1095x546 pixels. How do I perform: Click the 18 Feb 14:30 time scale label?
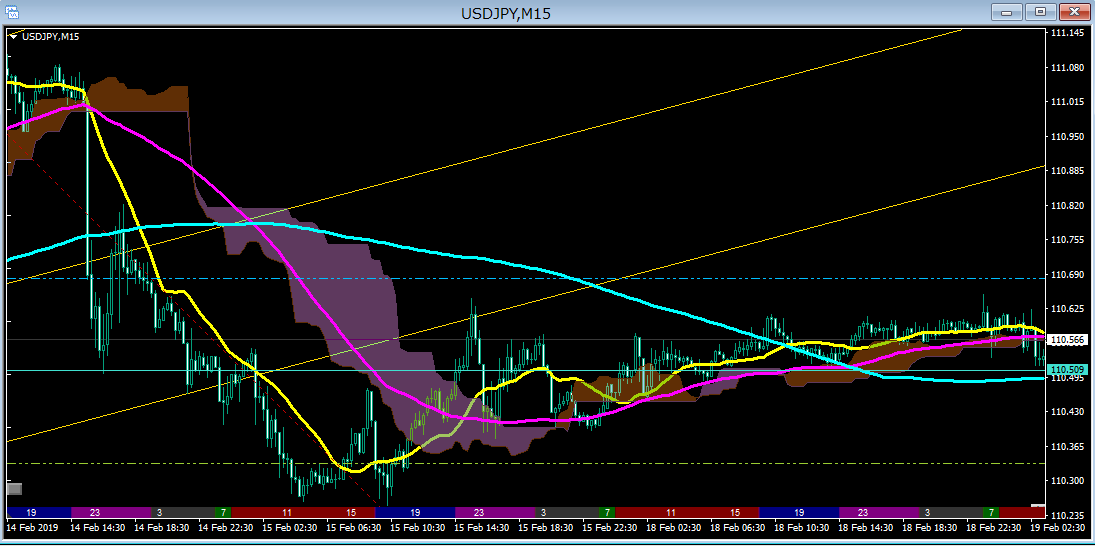tap(865, 528)
